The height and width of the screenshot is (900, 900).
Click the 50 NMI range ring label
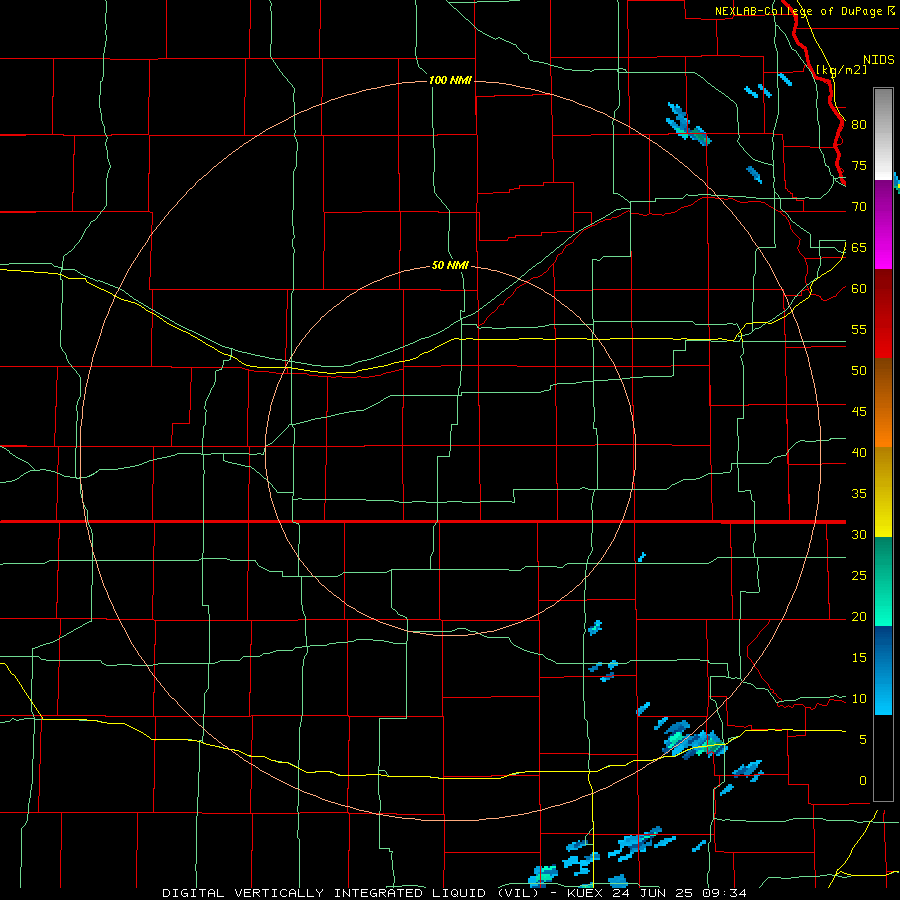coord(451,265)
